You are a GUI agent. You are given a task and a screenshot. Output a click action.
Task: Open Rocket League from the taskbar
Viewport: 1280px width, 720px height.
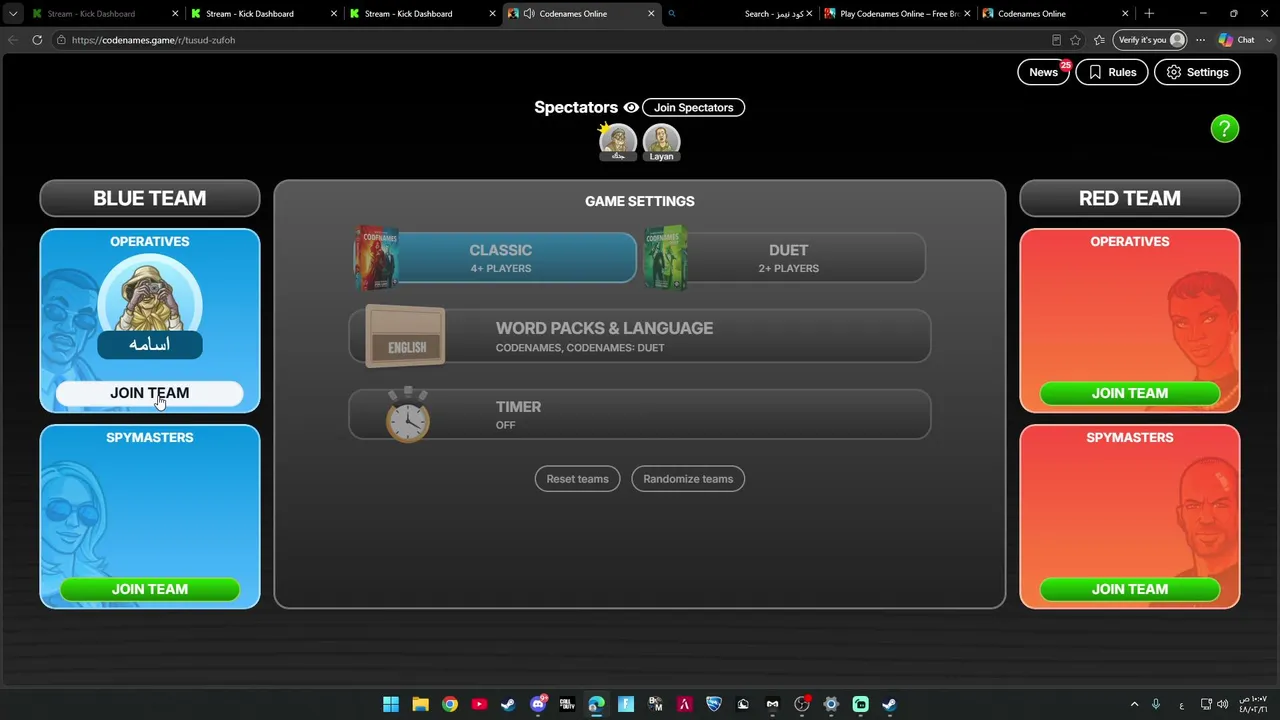click(x=714, y=704)
